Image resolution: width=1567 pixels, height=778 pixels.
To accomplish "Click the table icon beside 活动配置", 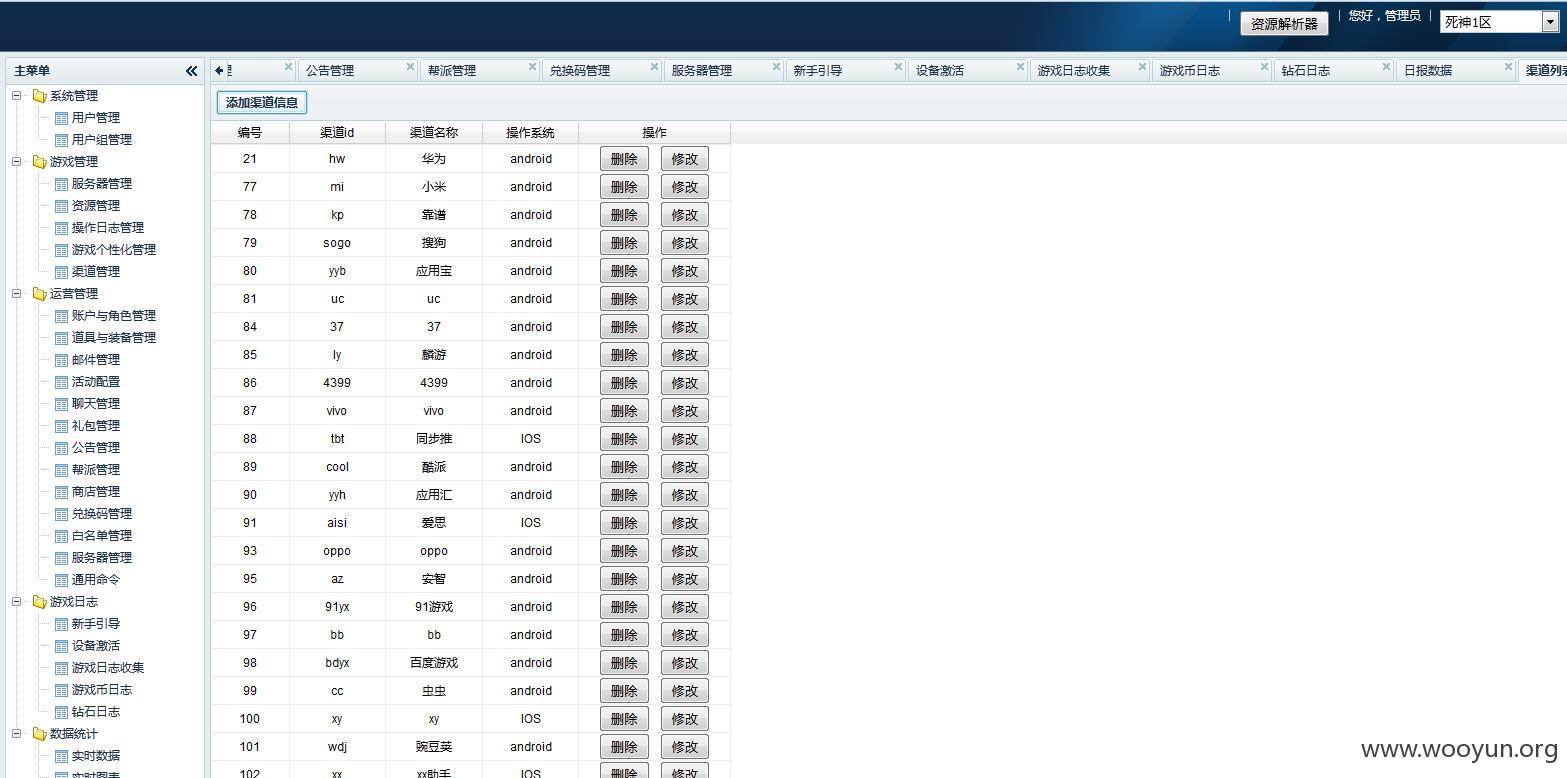I will tap(61, 382).
